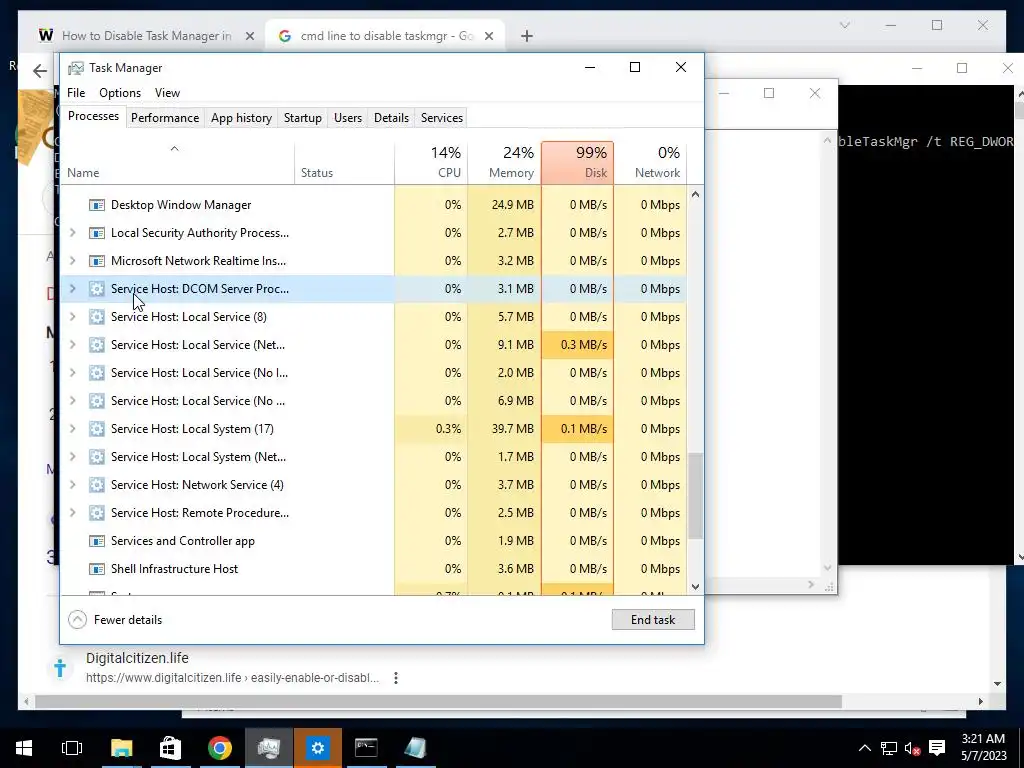This screenshot has width=1024, height=768.
Task: Open the Digitalcitizen.life result options menu
Action: pyautogui.click(x=396, y=678)
